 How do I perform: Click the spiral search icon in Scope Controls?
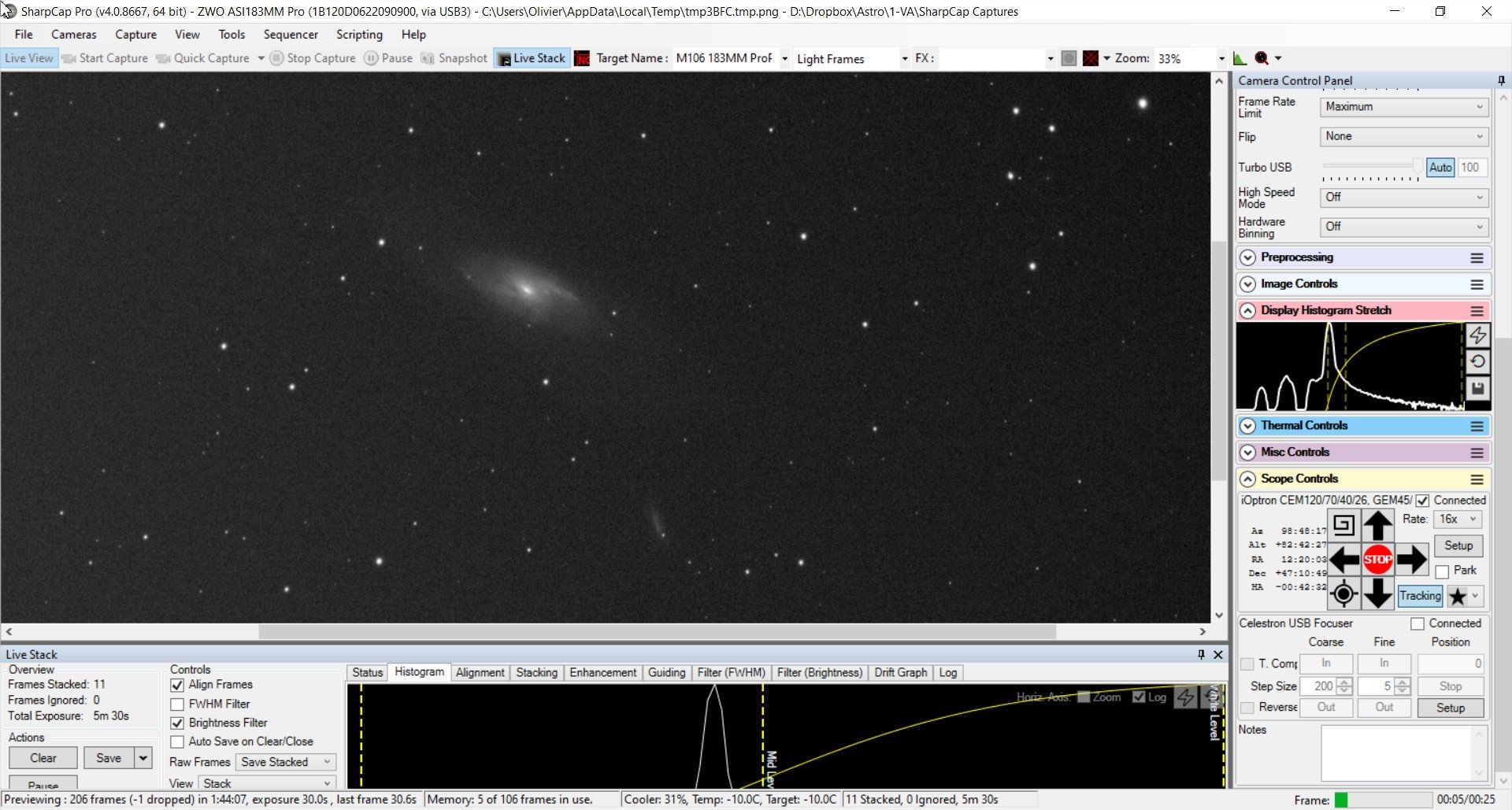pos(1343,525)
